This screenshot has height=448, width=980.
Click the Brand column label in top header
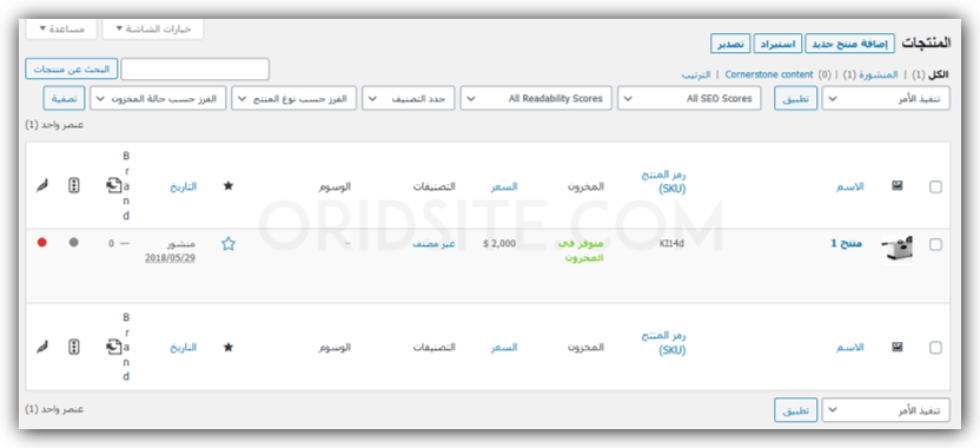click(x=126, y=186)
